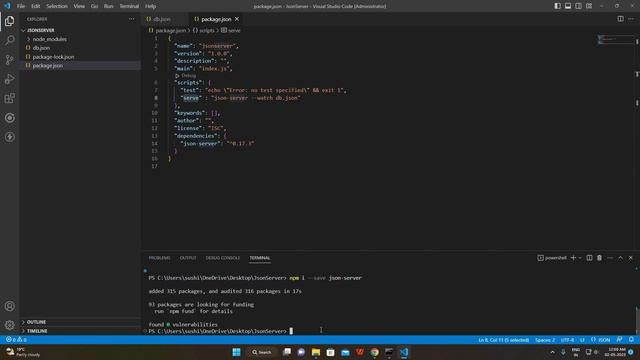640x360 pixels.
Task: Click errors and warnings count in status bar
Action: 16,340
